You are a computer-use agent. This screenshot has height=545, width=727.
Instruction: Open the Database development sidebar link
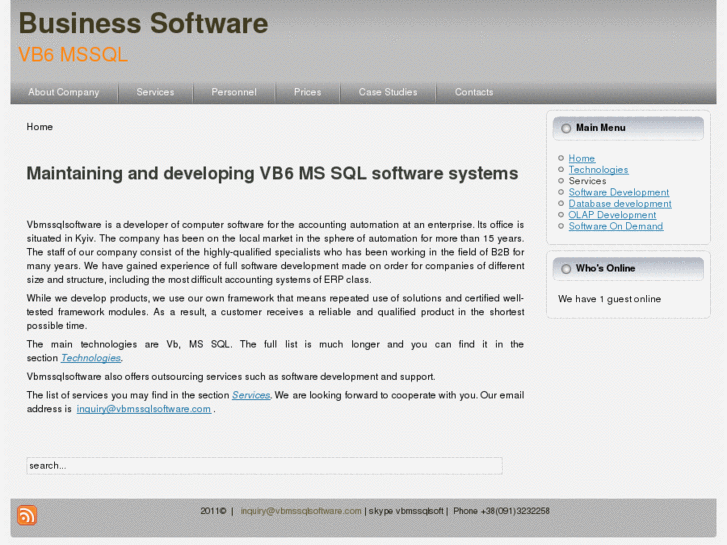click(x=619, y=204)
